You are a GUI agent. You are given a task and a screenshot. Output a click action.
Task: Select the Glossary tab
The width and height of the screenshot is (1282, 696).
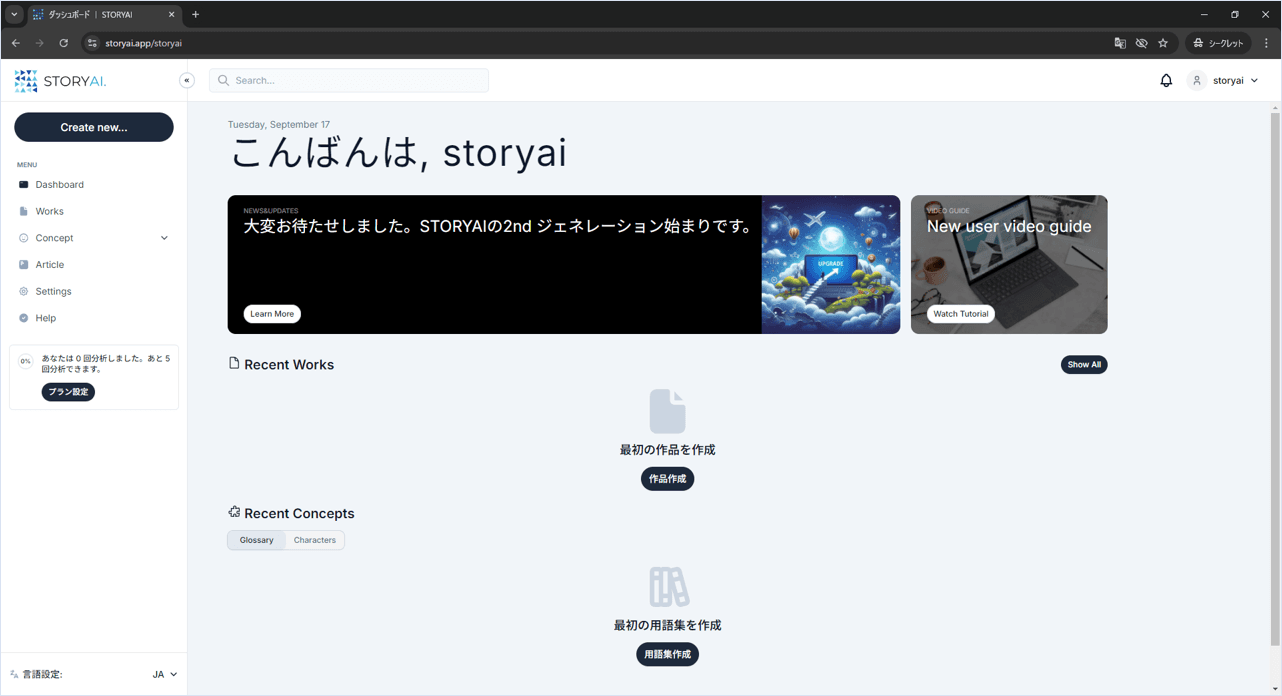[x=257, y=540]
